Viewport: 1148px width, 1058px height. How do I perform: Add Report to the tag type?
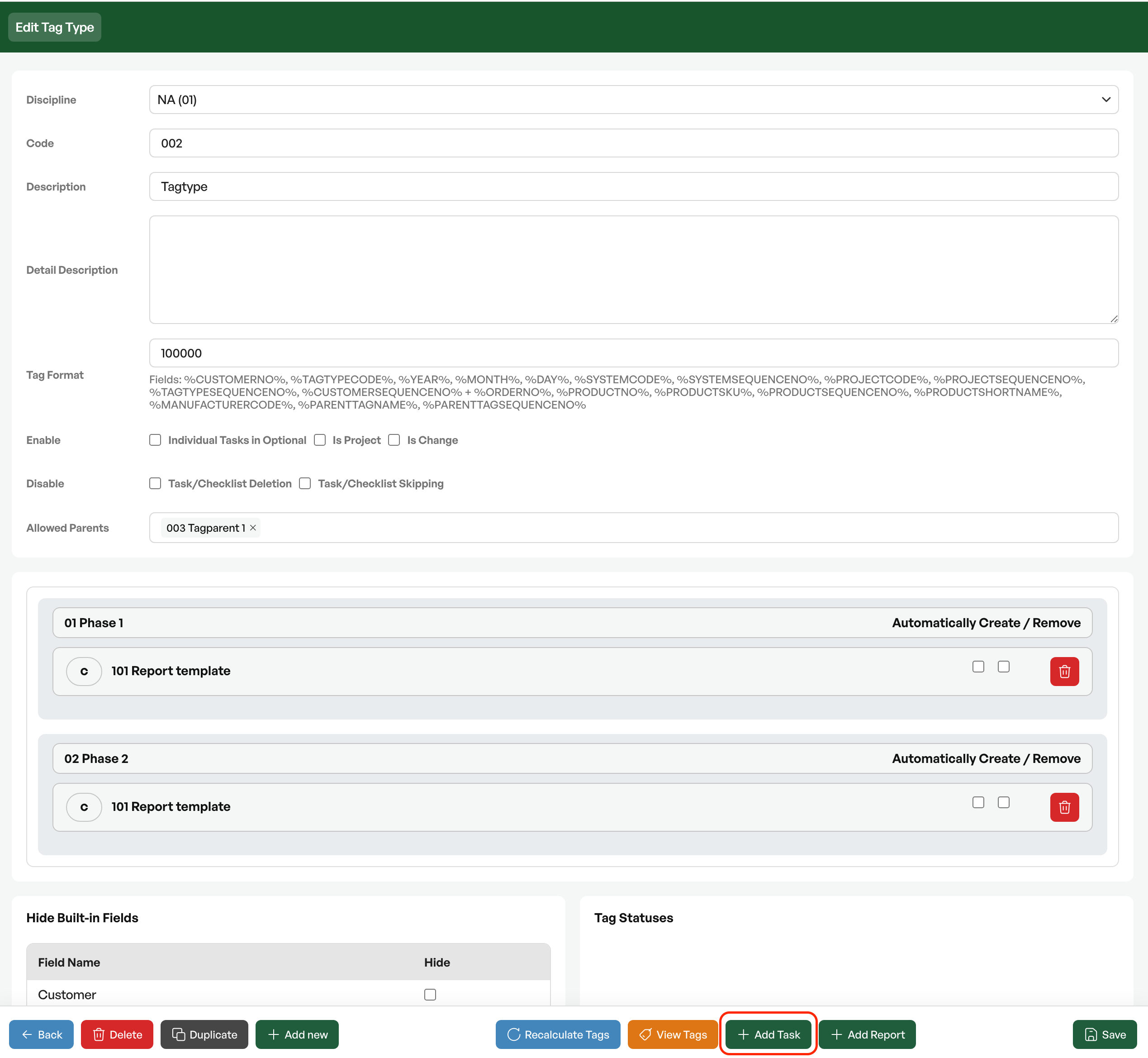point(867,1034)
